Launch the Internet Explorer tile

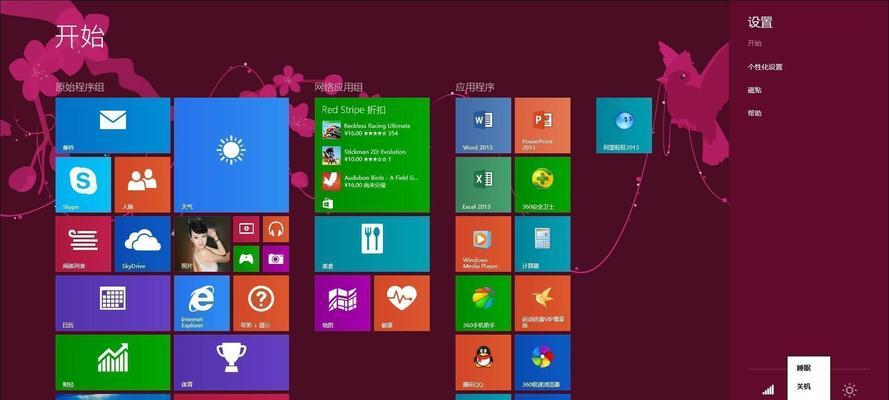202,303
